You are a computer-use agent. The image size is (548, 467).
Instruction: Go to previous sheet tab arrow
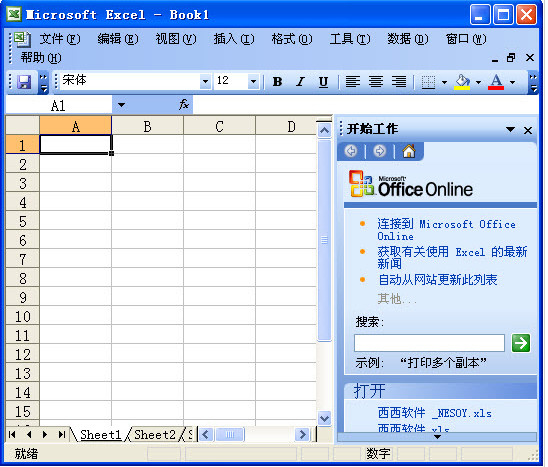pyautogui.click(x=29, y=434)
